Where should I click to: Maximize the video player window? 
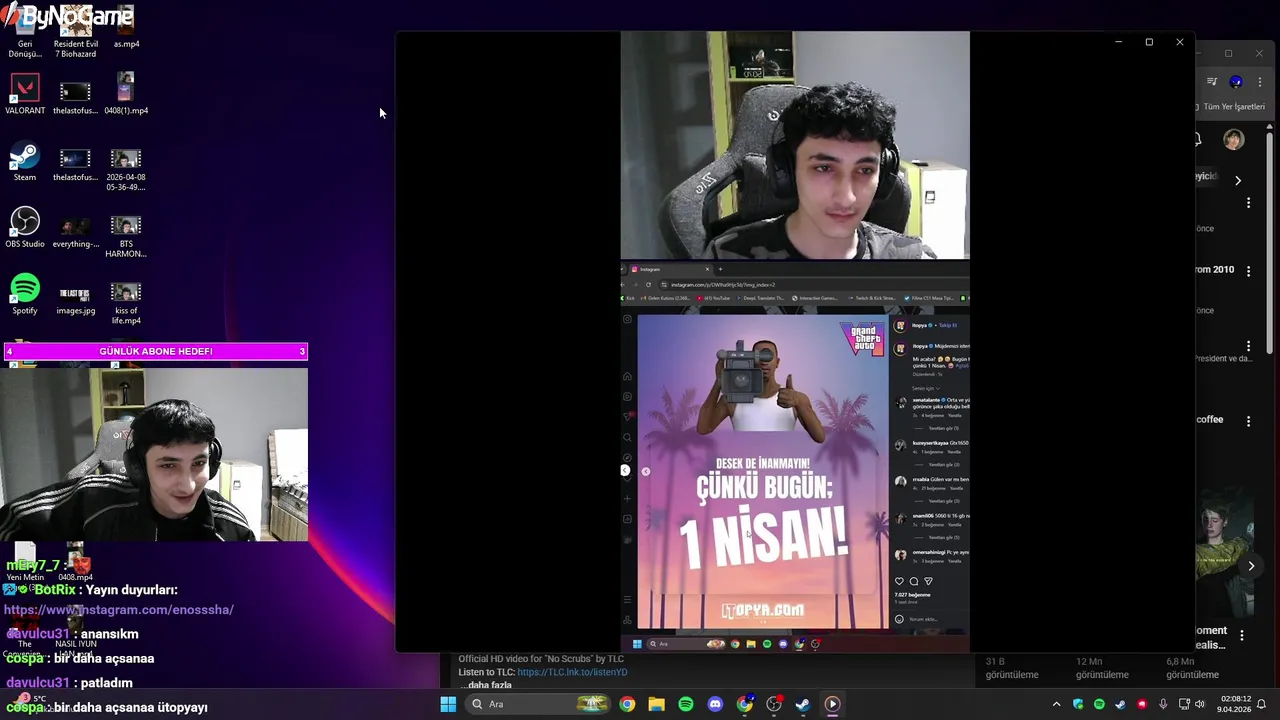coord(1149,42)
